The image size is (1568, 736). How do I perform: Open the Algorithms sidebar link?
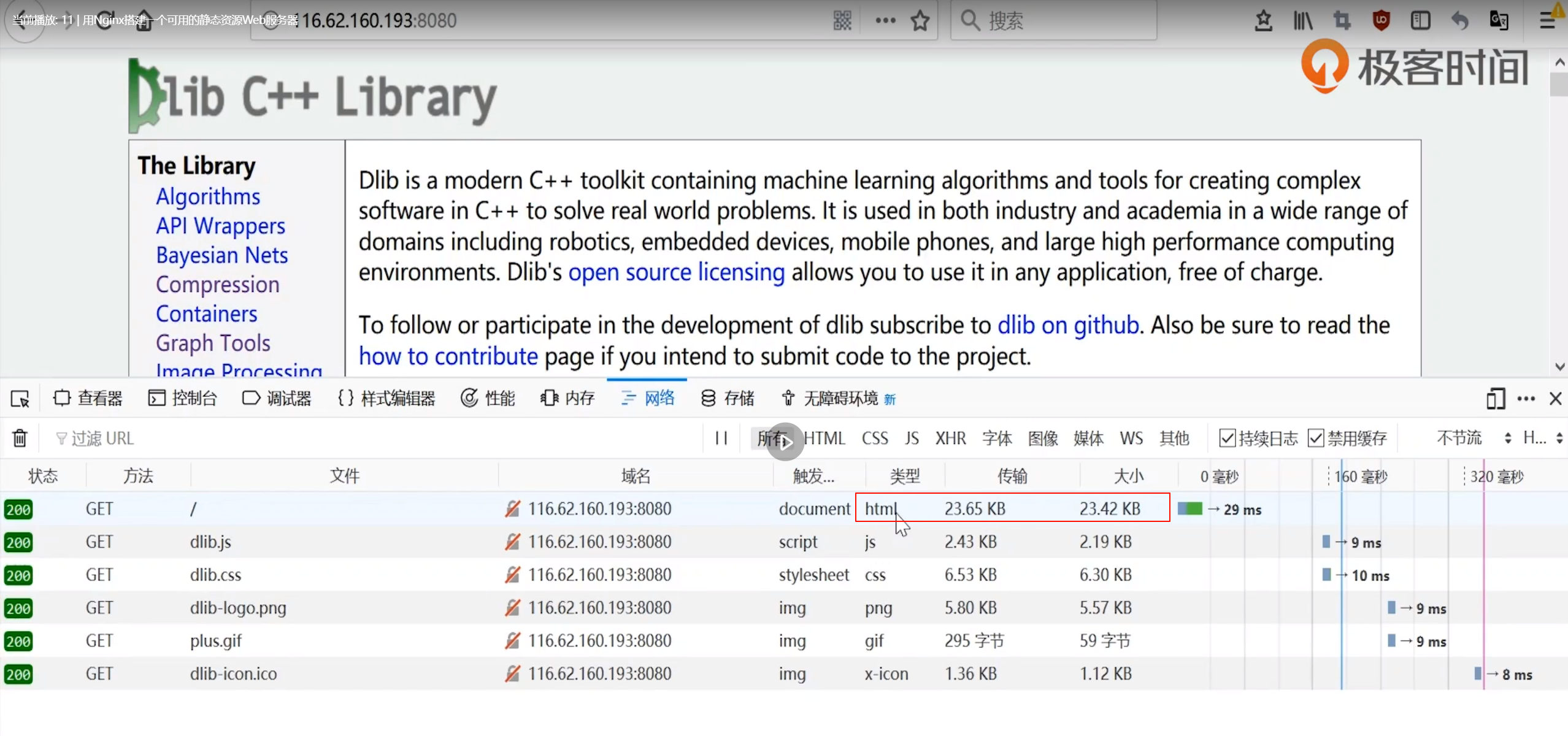[208, 196]
